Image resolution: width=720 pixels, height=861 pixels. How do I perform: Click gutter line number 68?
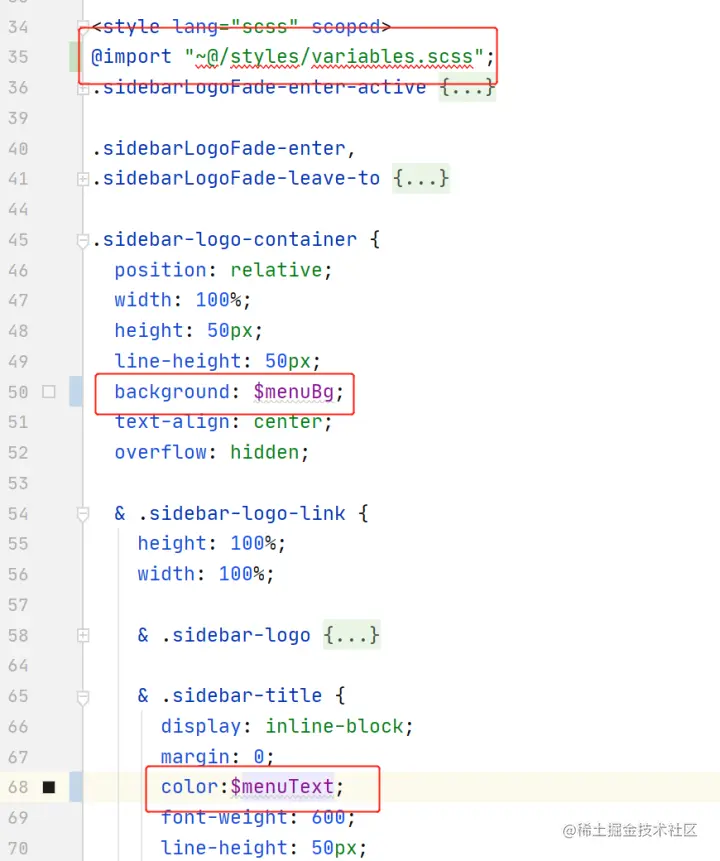(18, 787)
